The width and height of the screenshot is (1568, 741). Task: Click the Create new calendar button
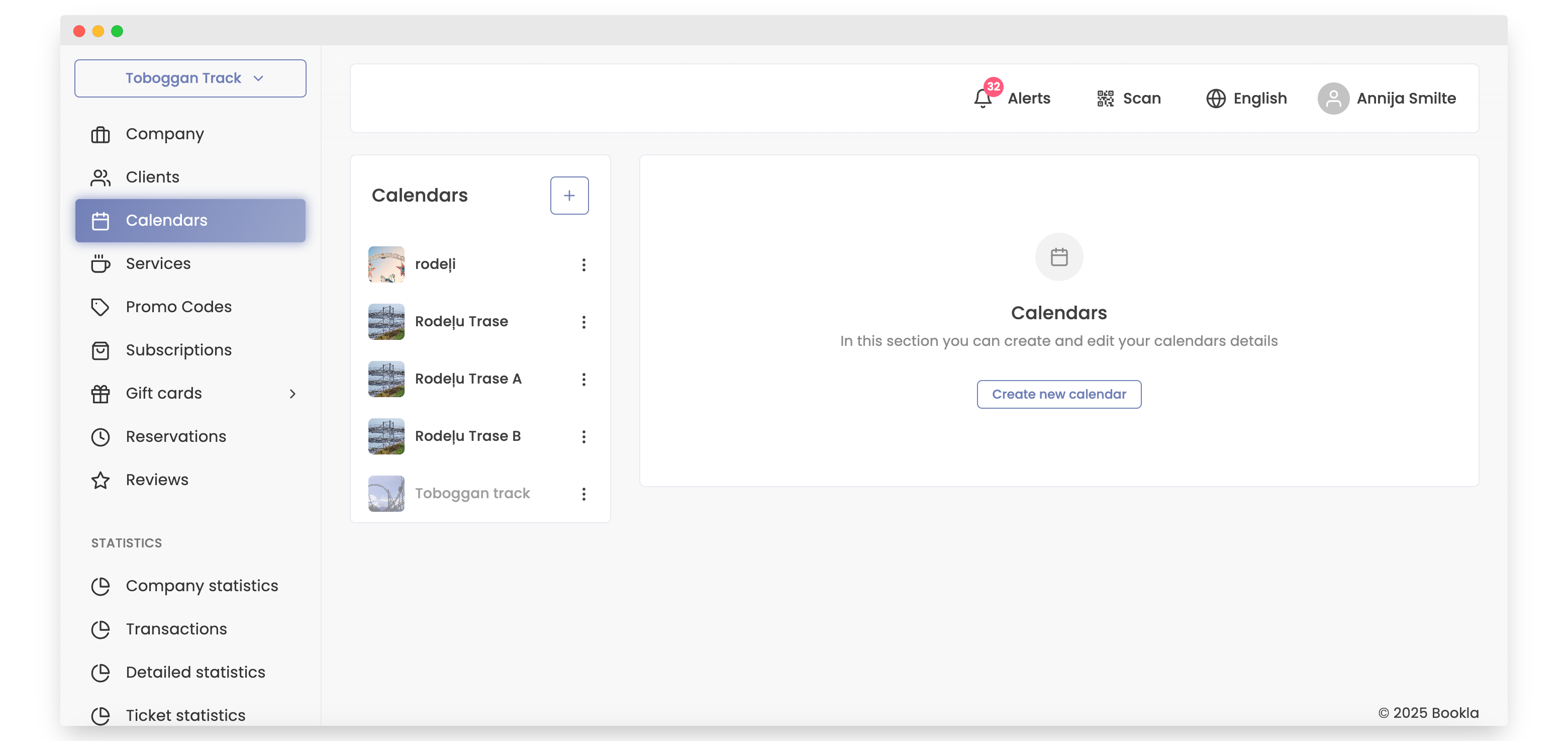pos(1058,394)
